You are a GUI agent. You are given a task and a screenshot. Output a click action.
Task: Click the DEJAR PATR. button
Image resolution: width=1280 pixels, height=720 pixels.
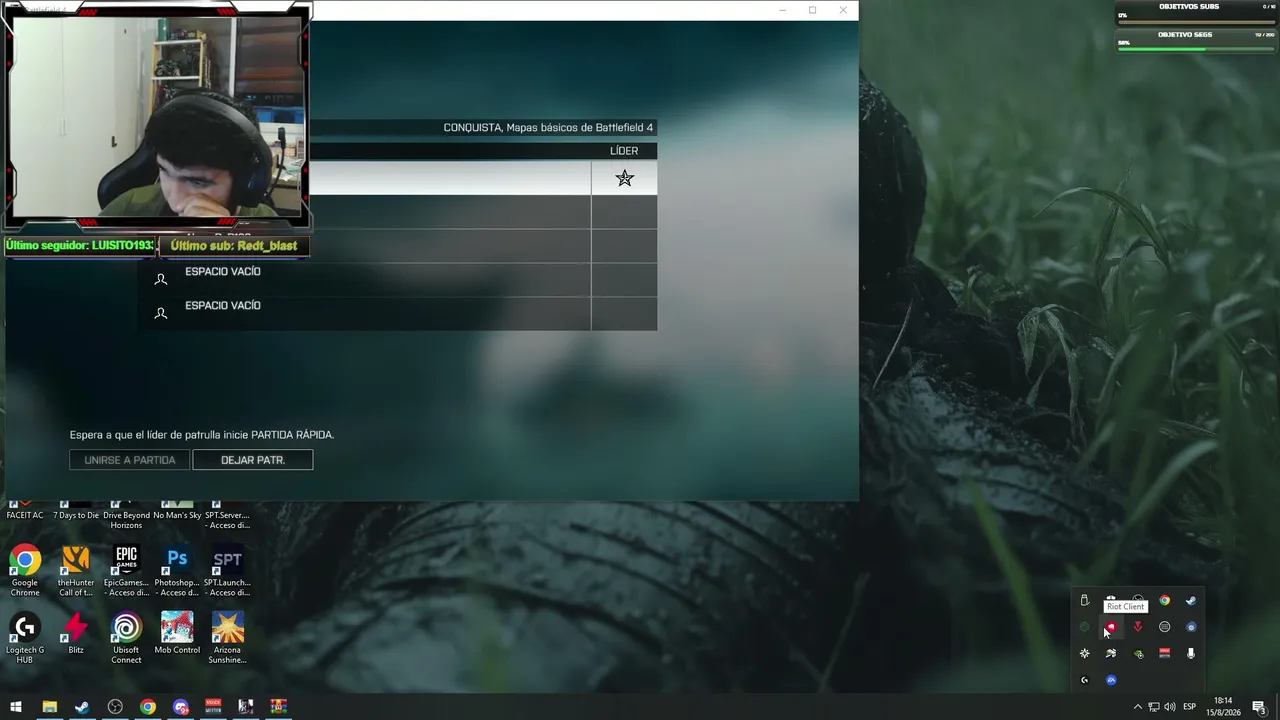[253, 460]
